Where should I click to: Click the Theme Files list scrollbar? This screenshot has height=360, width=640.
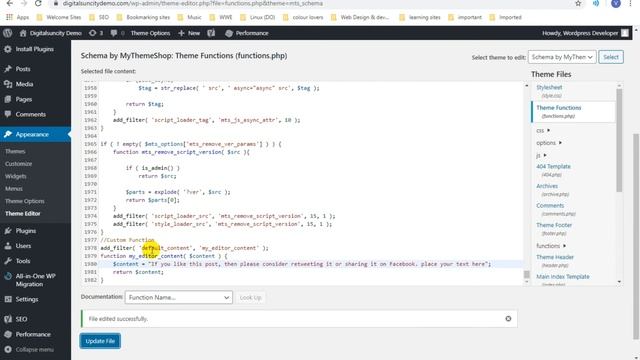pyautogui.click(x=619, y=140)
